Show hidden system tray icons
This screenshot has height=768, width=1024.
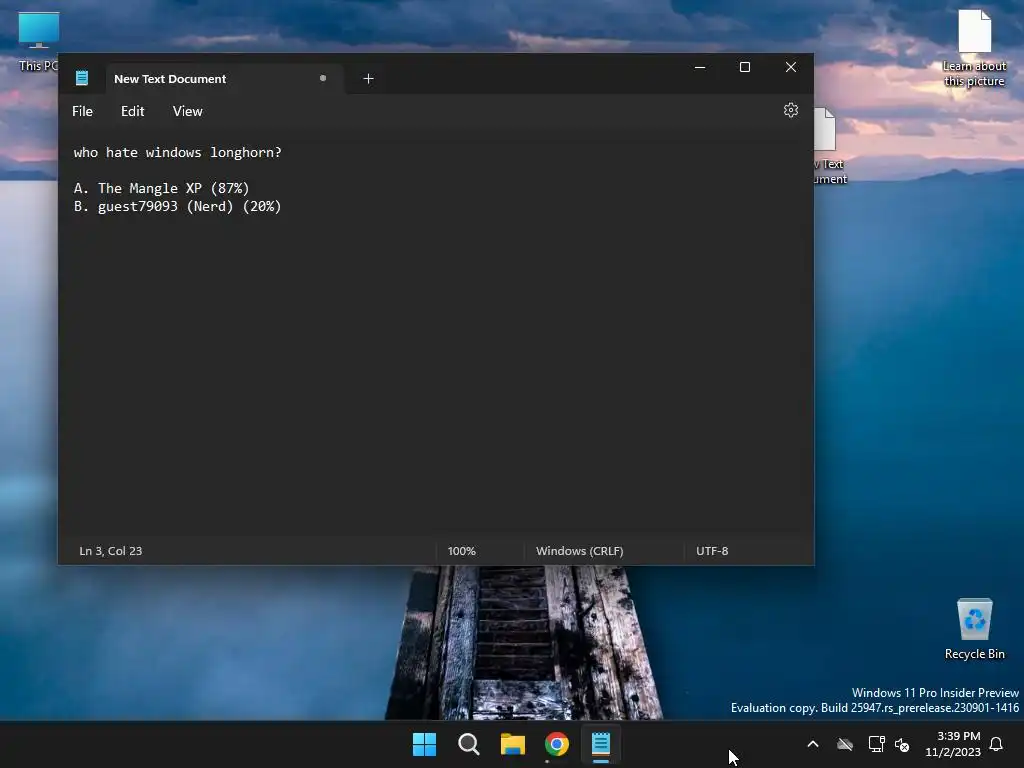tap(813, 744)
